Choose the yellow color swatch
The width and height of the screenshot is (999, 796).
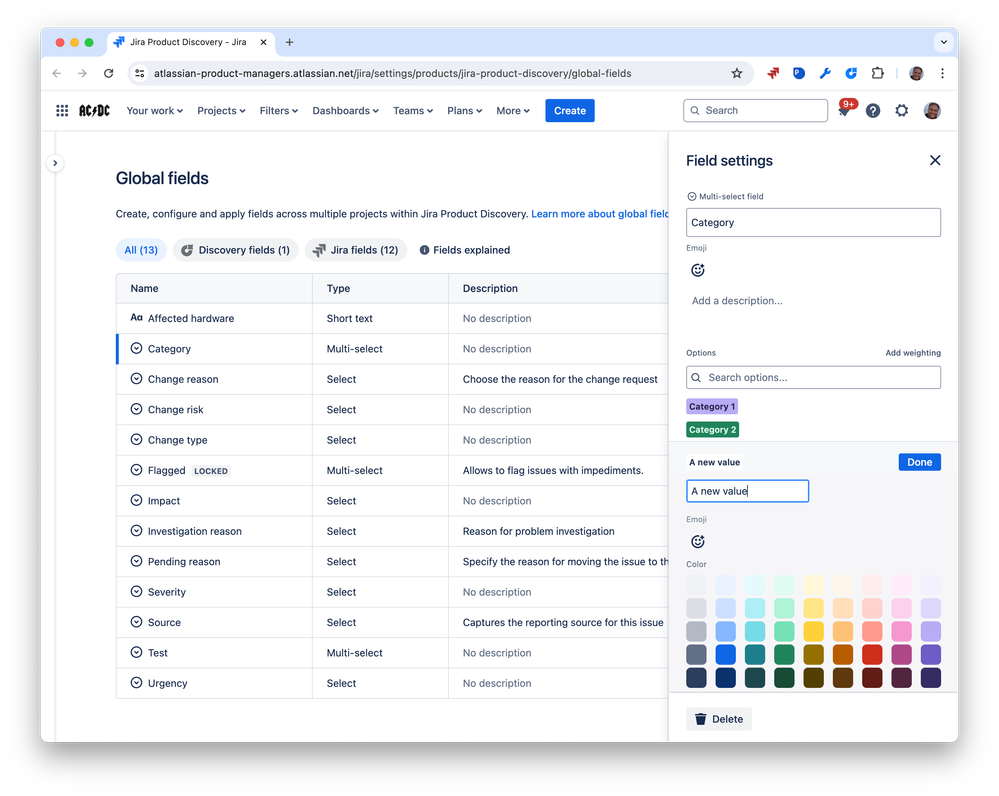click(x=814, y=631)
